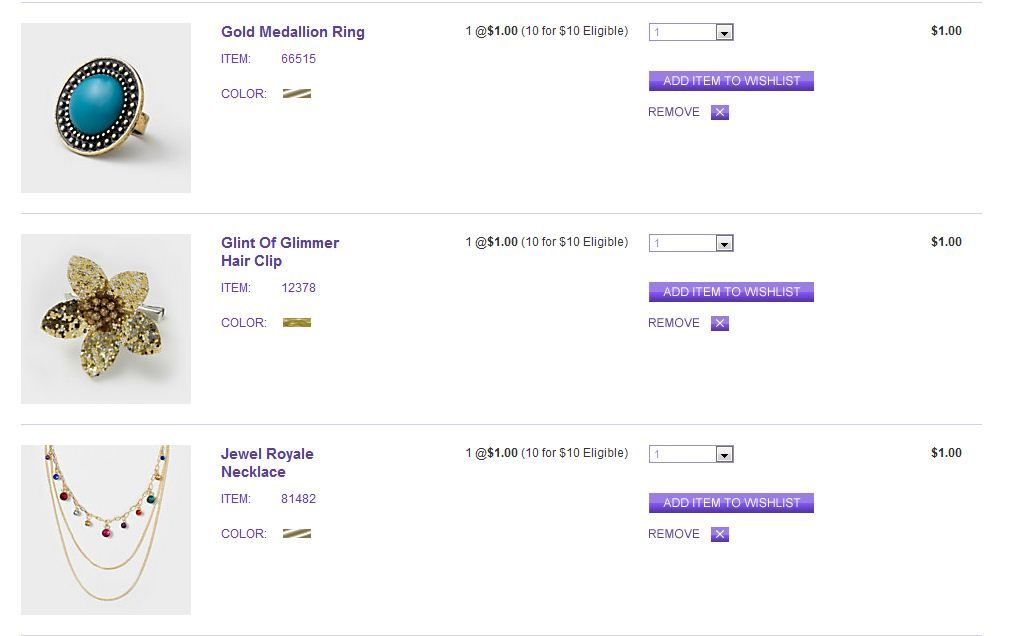1011x636 pixels.
Task: Click the REMOVE text link for Jewel Royale Necklace
Action: click(674, 535)
